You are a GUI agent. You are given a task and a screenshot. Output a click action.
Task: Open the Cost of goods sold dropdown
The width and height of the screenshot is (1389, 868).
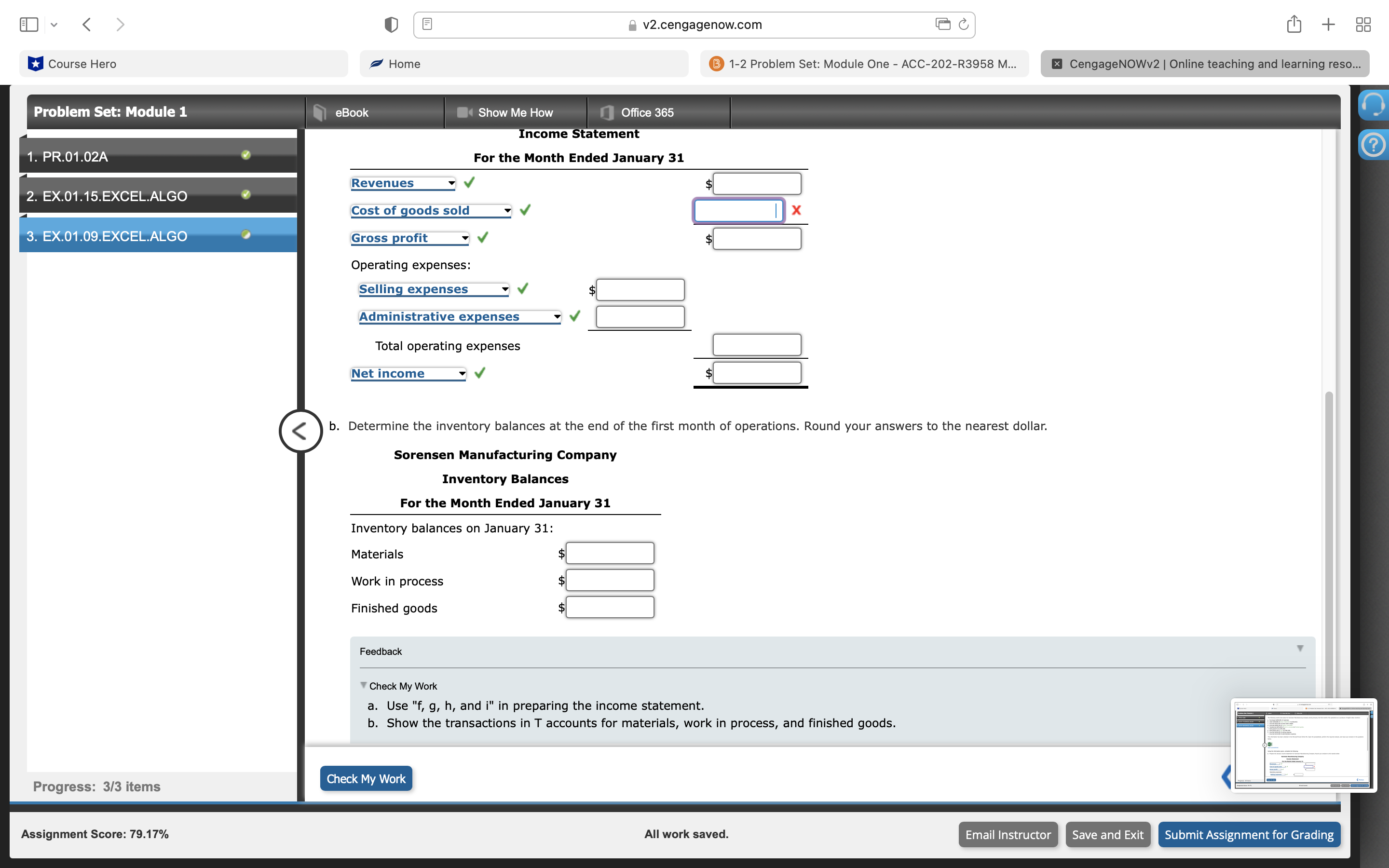coord(431,211)
